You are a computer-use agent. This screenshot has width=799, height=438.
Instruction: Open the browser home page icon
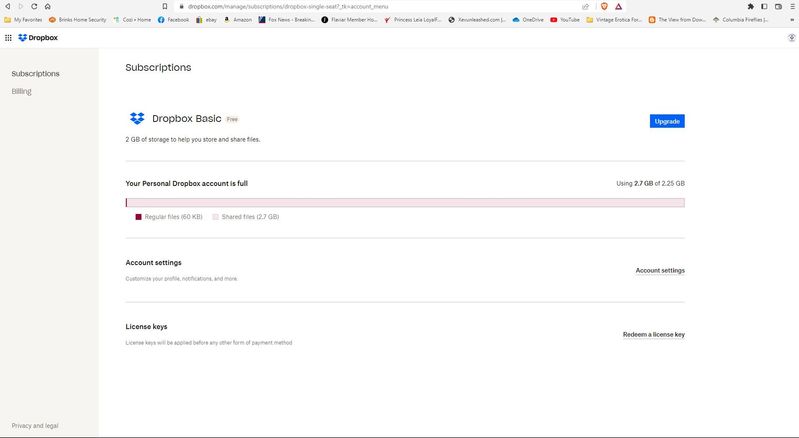pos(47,7)
